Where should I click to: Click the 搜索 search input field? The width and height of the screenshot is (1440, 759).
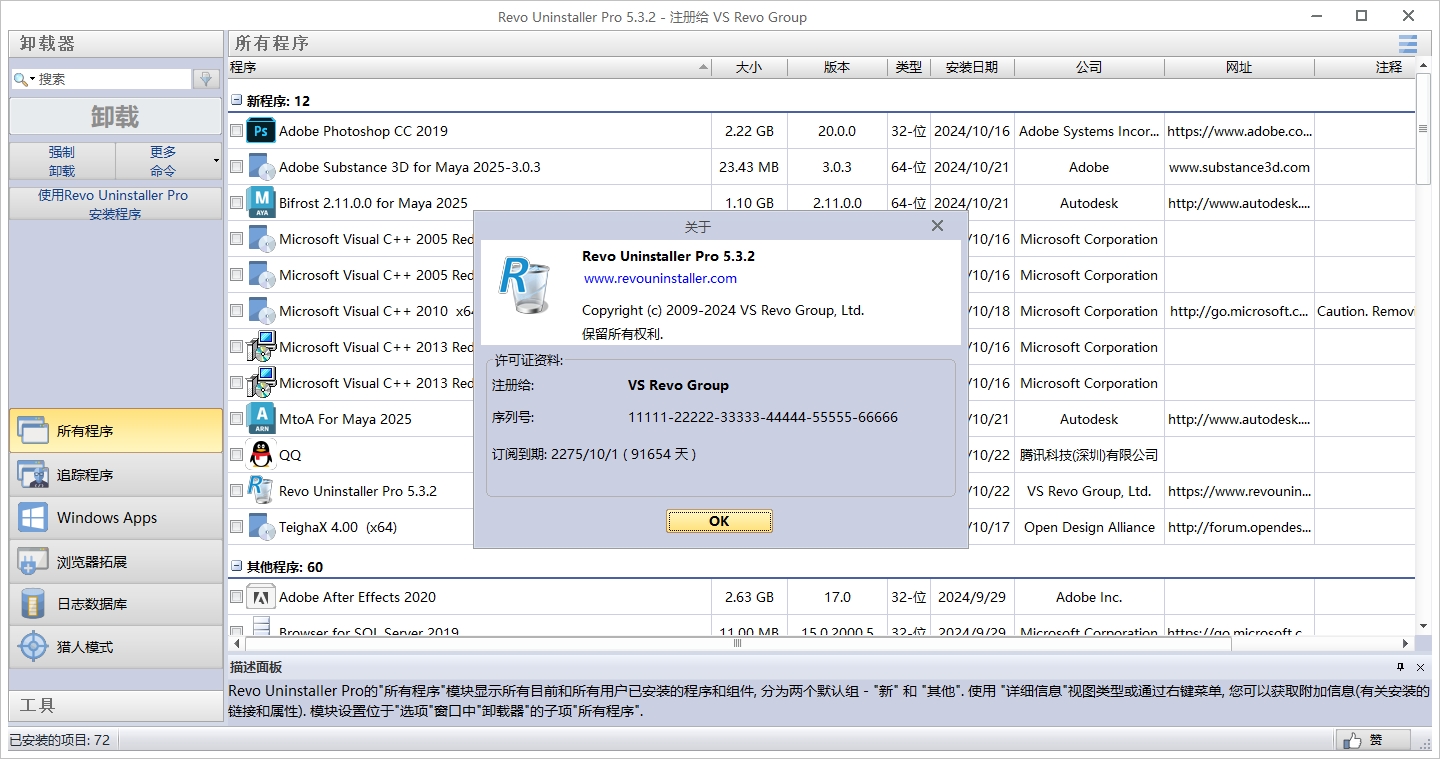tap(112, 79)
